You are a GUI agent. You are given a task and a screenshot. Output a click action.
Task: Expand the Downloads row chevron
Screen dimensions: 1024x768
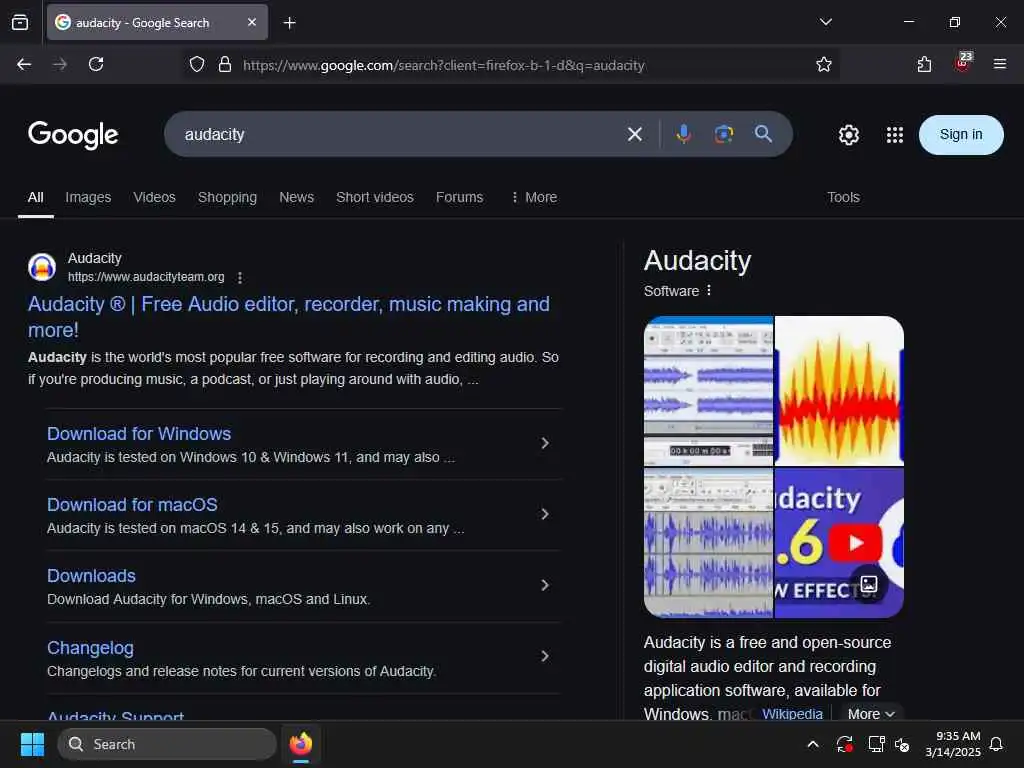(x=545, y=585)
